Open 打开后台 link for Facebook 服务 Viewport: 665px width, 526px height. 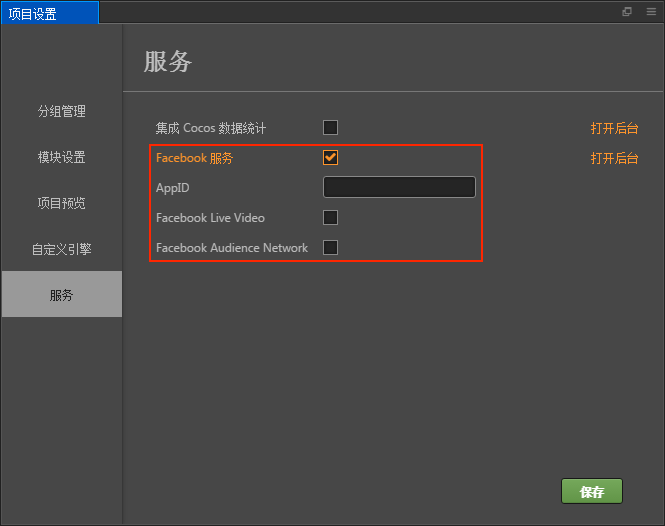tap(615, 158)
